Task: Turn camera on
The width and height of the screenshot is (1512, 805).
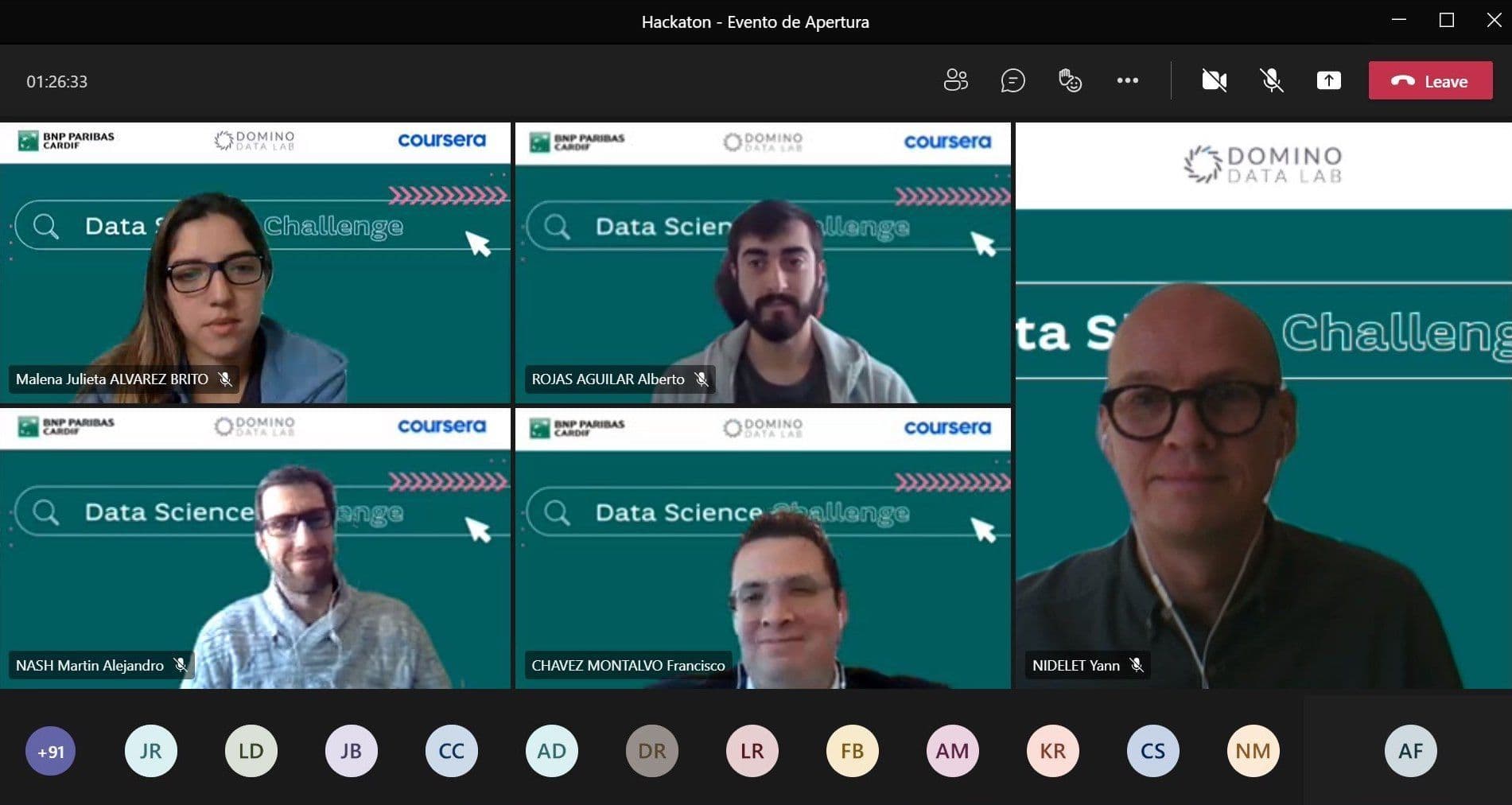Action: coord(1214,80)
